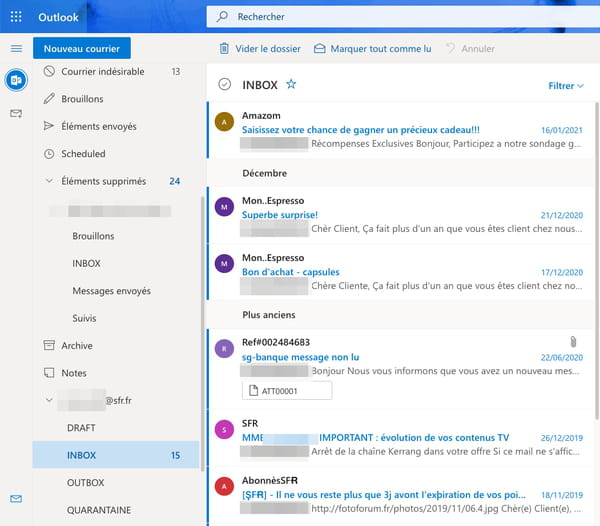This screenshot has width=600, height=526.
Task: Click the Notes folder icon
Action: tap(49, 373)
